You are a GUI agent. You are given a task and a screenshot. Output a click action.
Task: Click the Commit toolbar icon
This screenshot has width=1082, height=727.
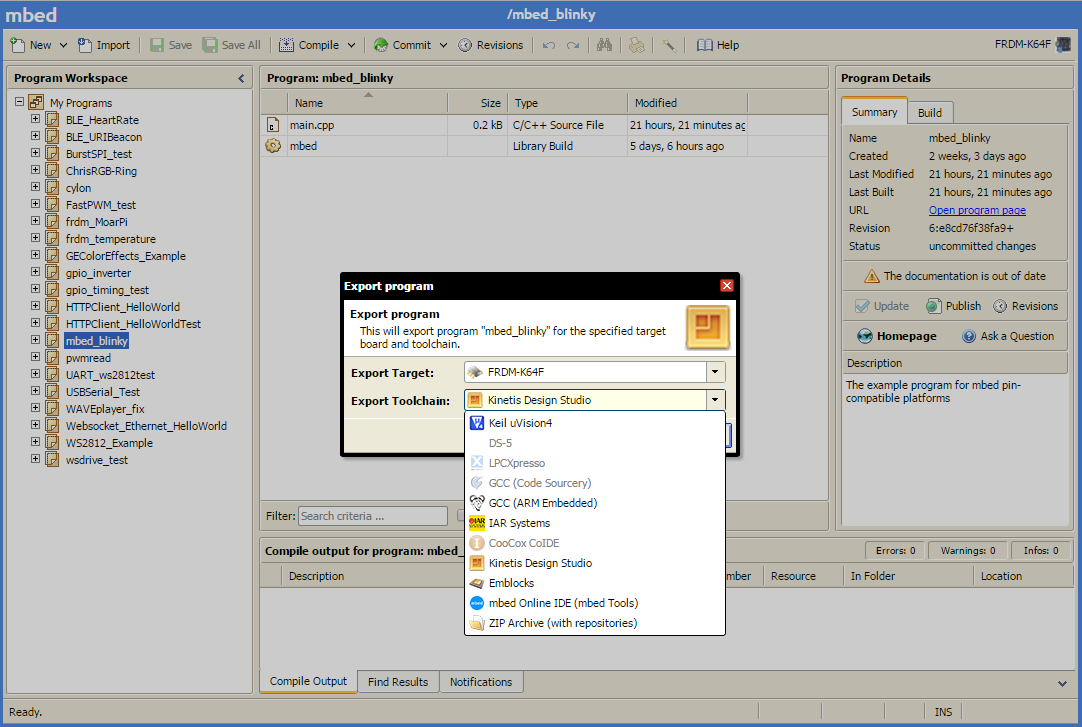381,45
